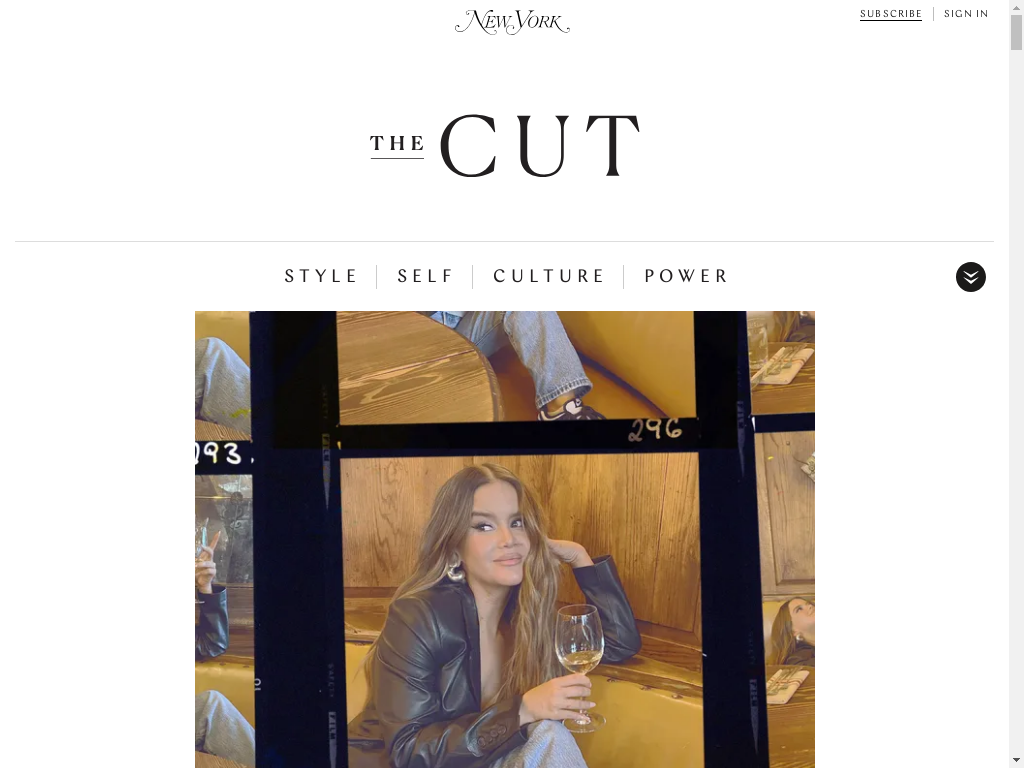Click the large "CUT" lettering in masthead
The height and width of the screenshot is (768, 1024).
(540, 146)
